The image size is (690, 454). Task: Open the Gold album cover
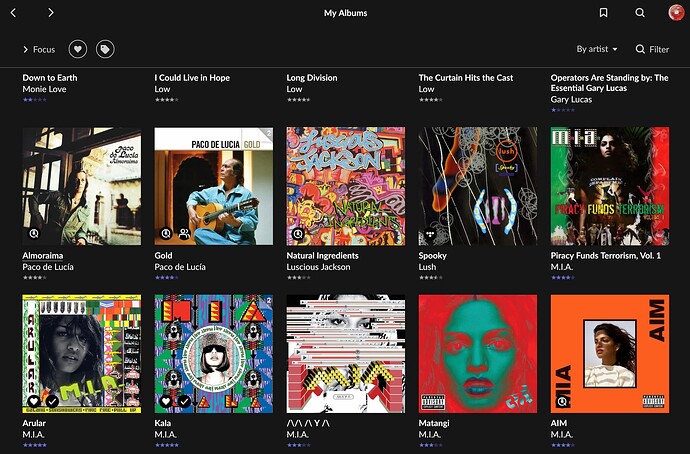click(x=213, y=186)
